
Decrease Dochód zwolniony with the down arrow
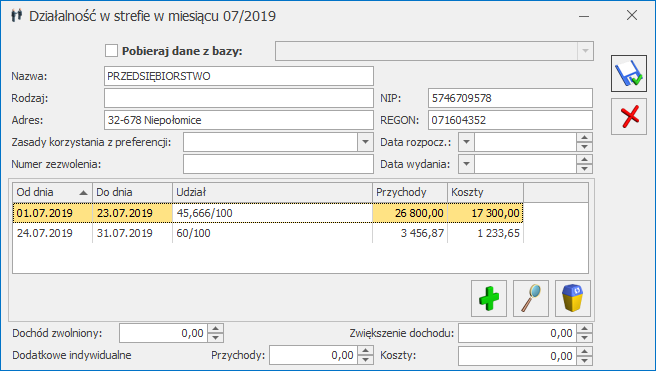pyautogui.click(x=215, y=338)
